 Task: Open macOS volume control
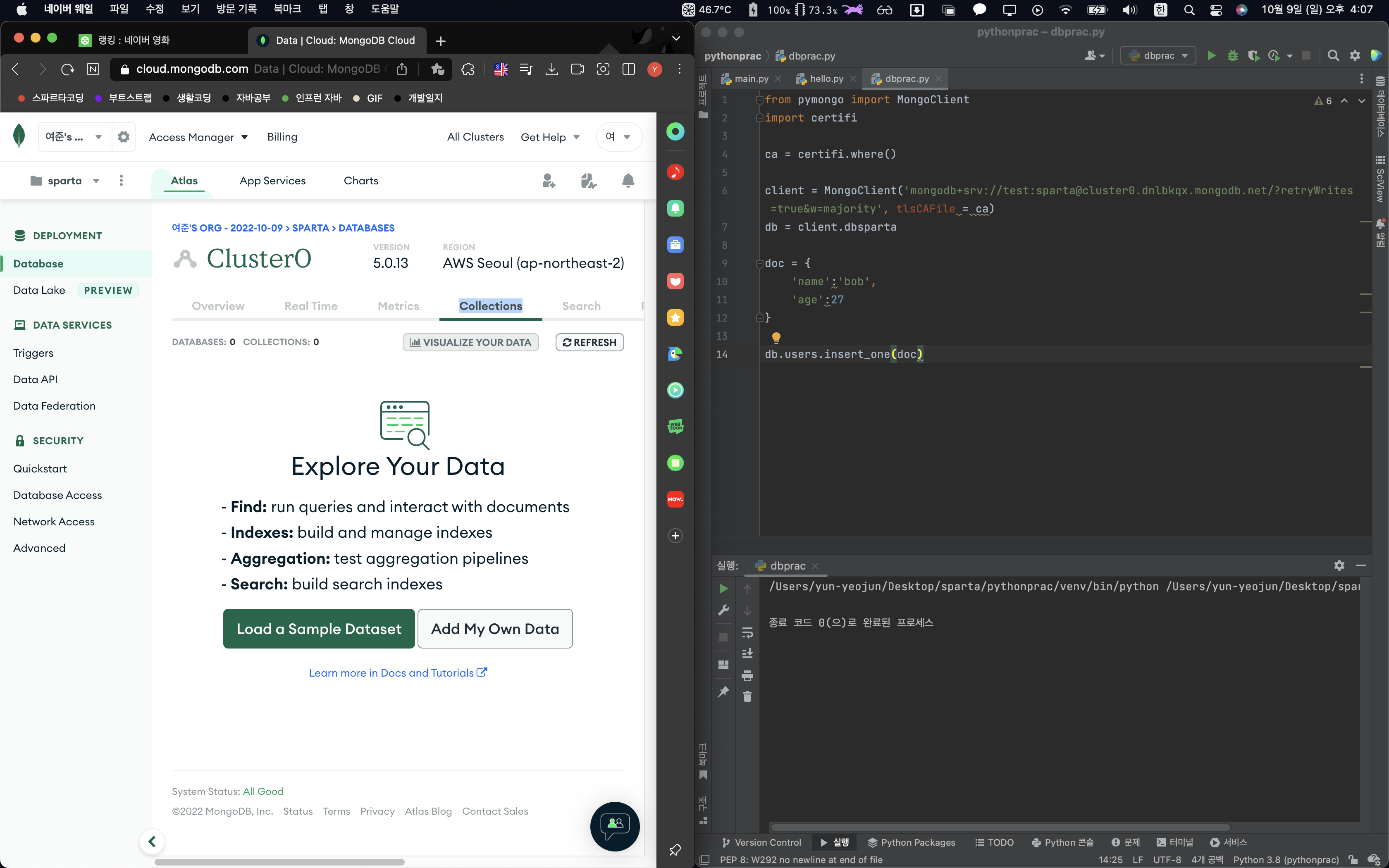1129,10
